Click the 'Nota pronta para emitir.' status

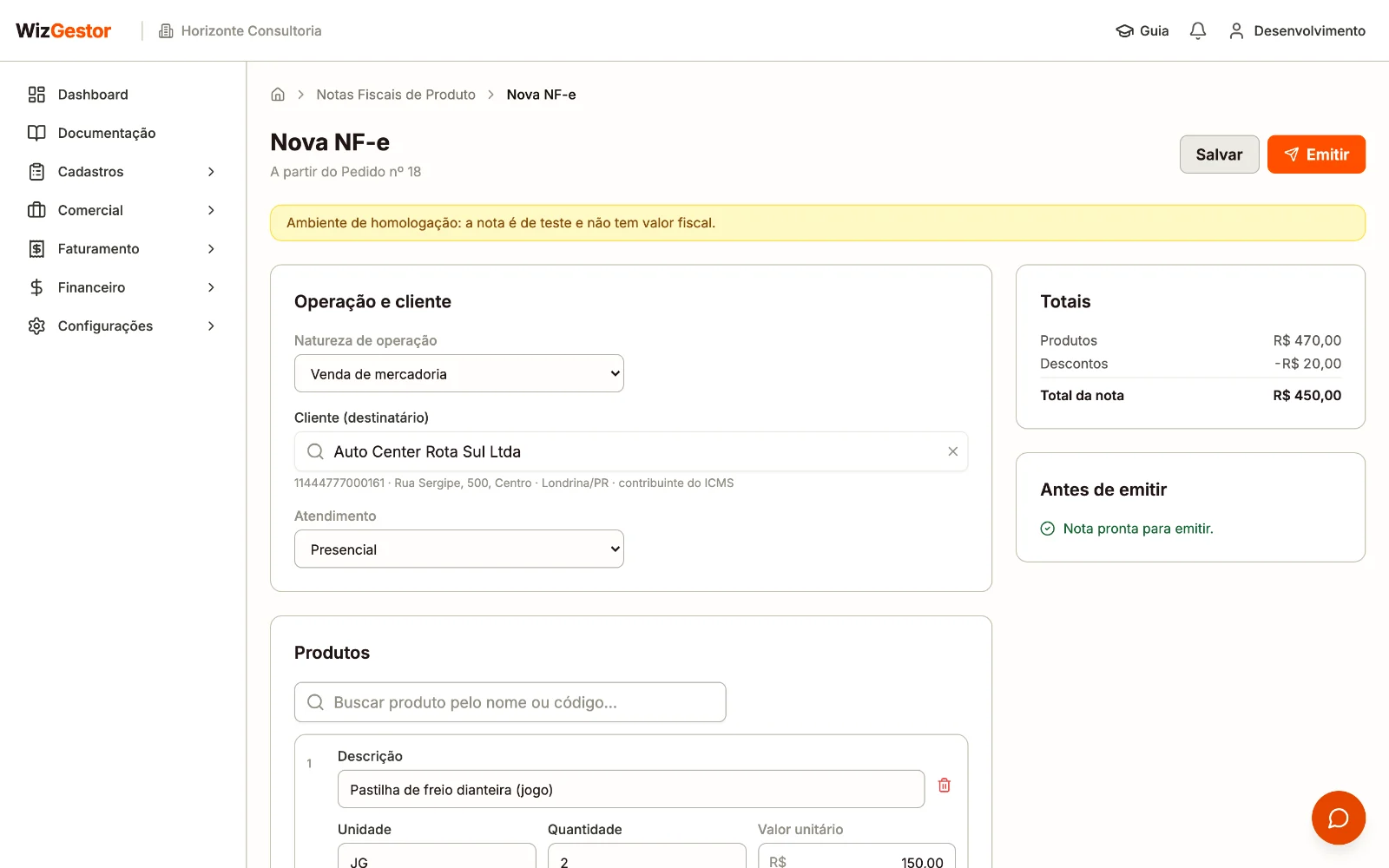[x=1137, y=529]
